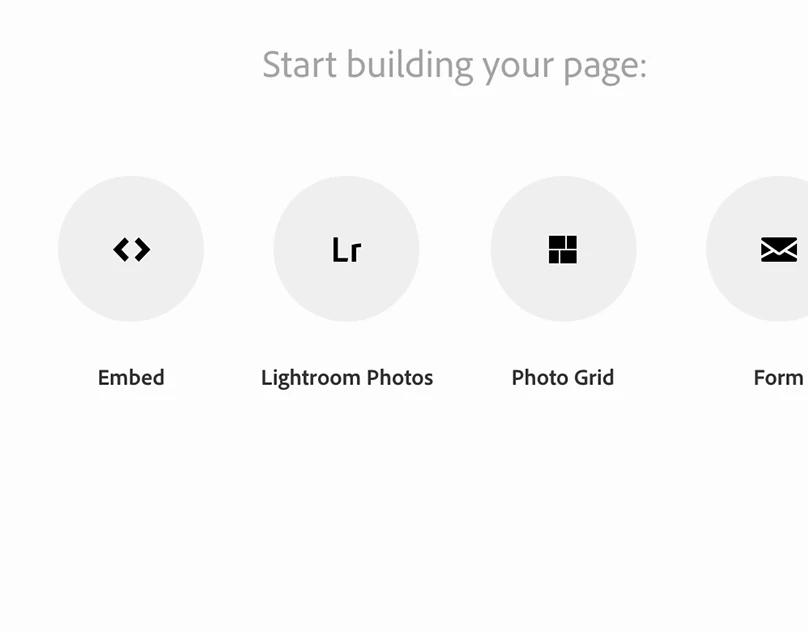Image resolution: width=808 pixels, height=632 pixels.
Task: Click the Embed code brackets icon
Action: pyautogui.click(x=131, y=249)
